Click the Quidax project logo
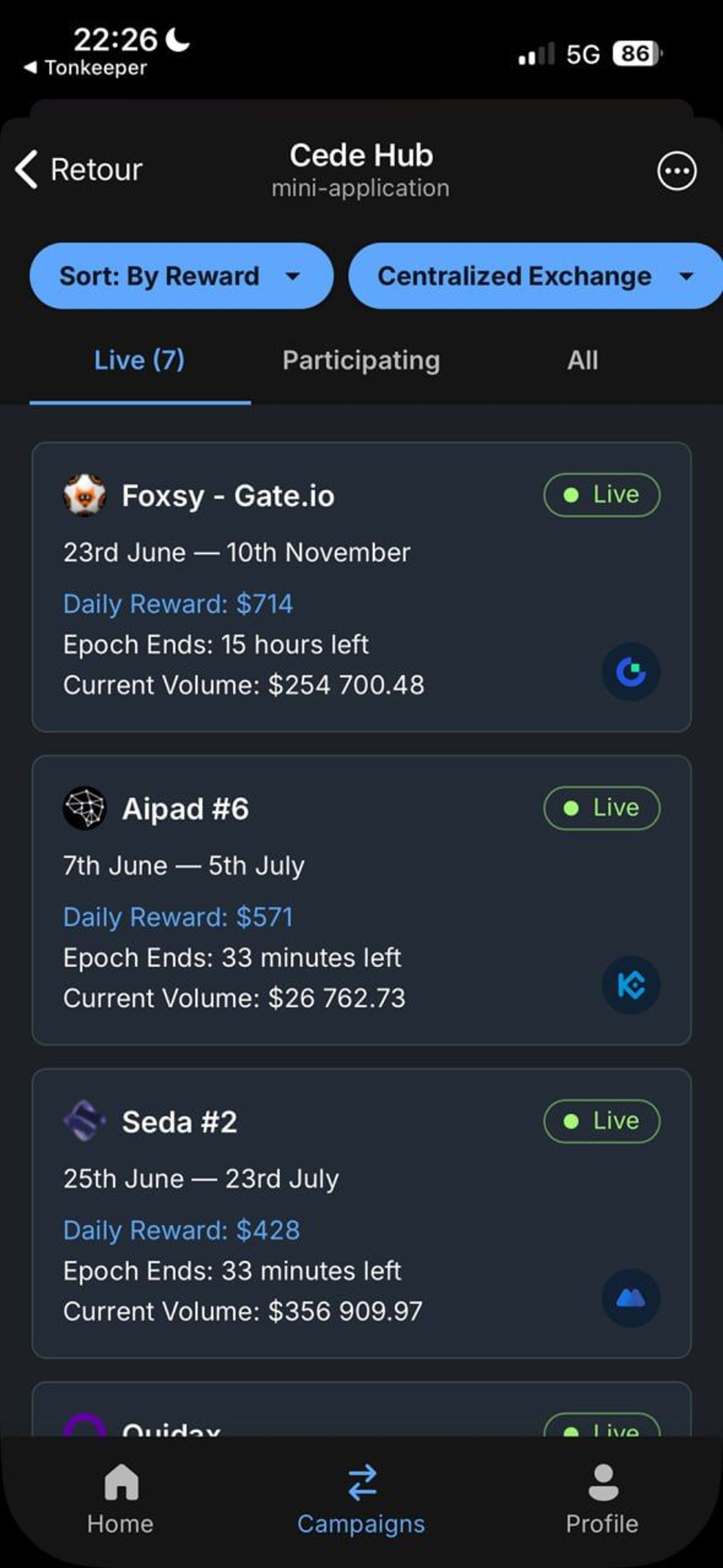Viewport: 723px width, 1568px height. tap(86, 1428)
